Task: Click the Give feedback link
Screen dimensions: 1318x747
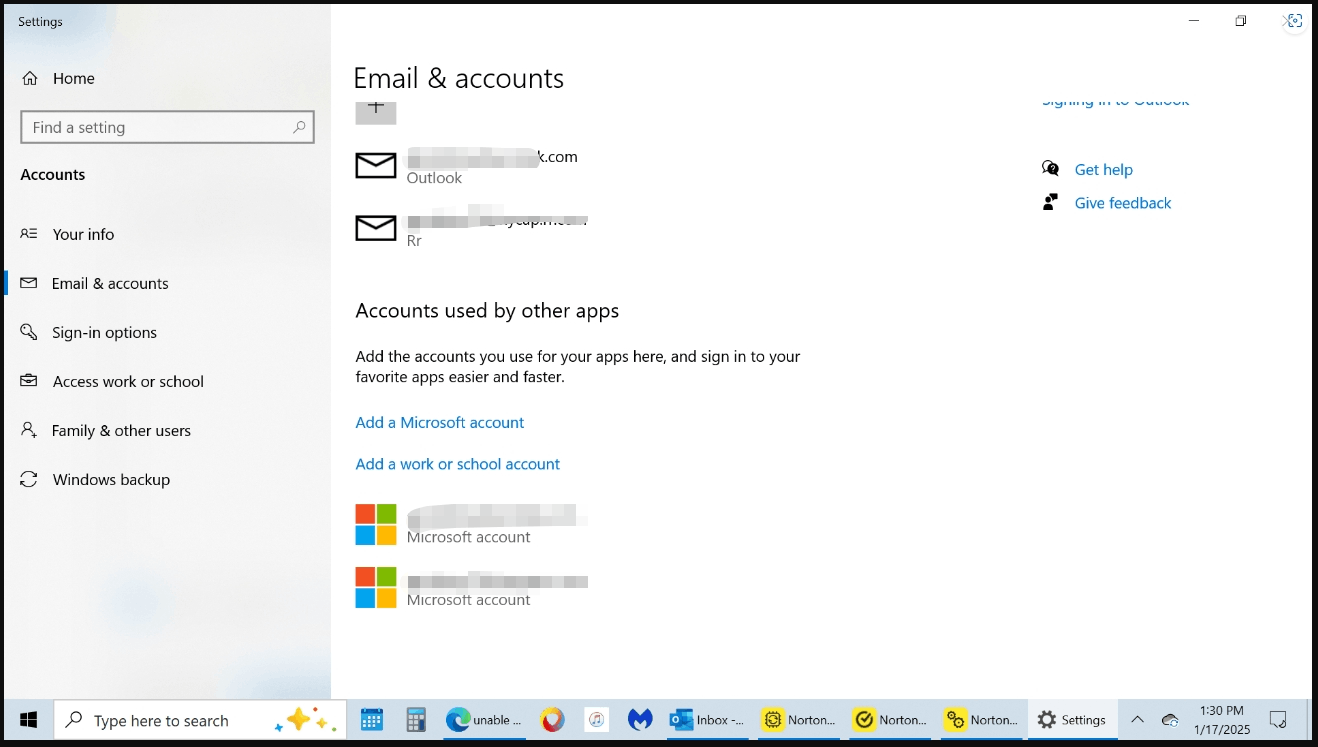Action: [x=1123, y=203]
